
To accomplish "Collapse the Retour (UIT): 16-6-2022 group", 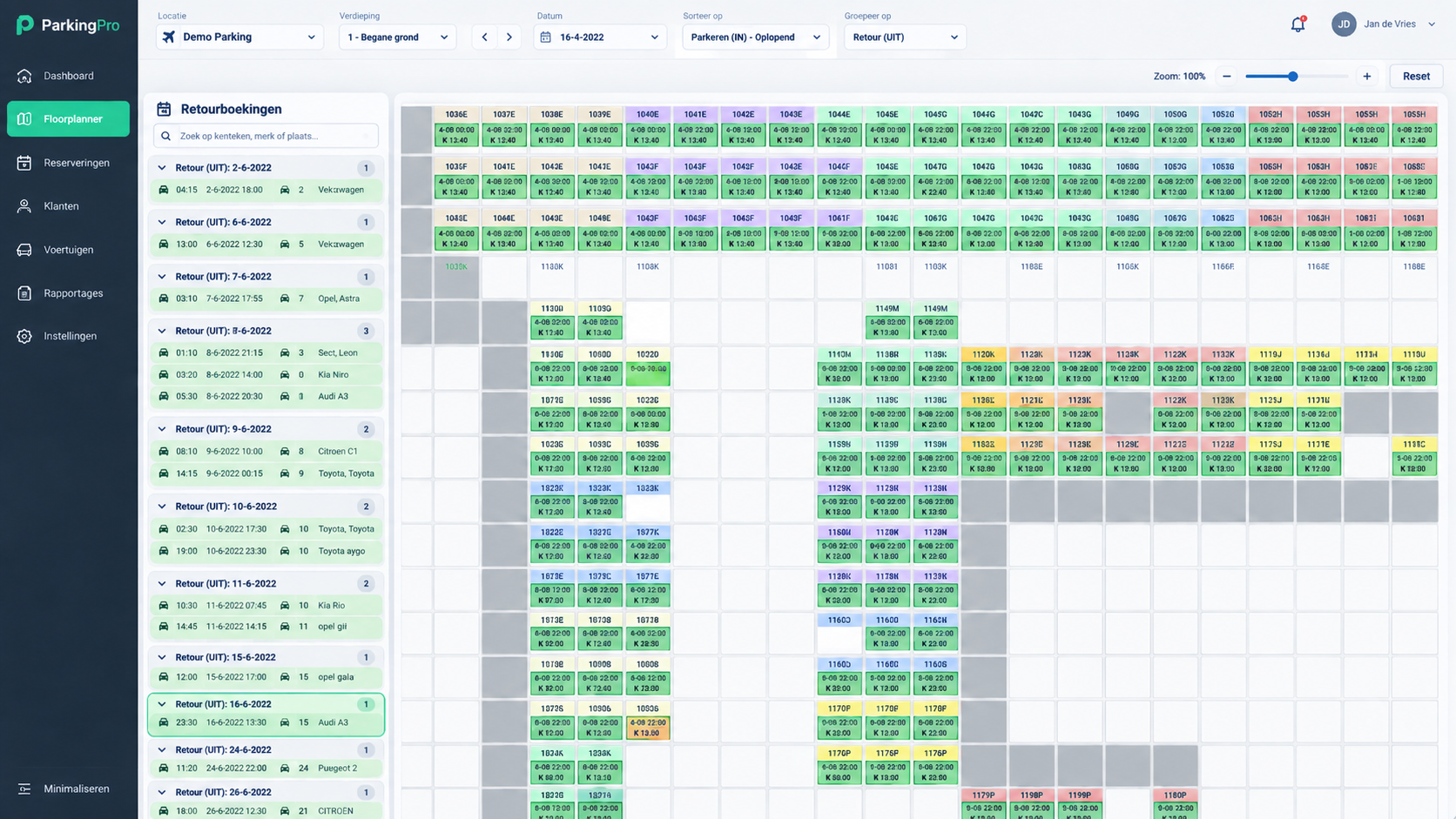I will (162, 704).
